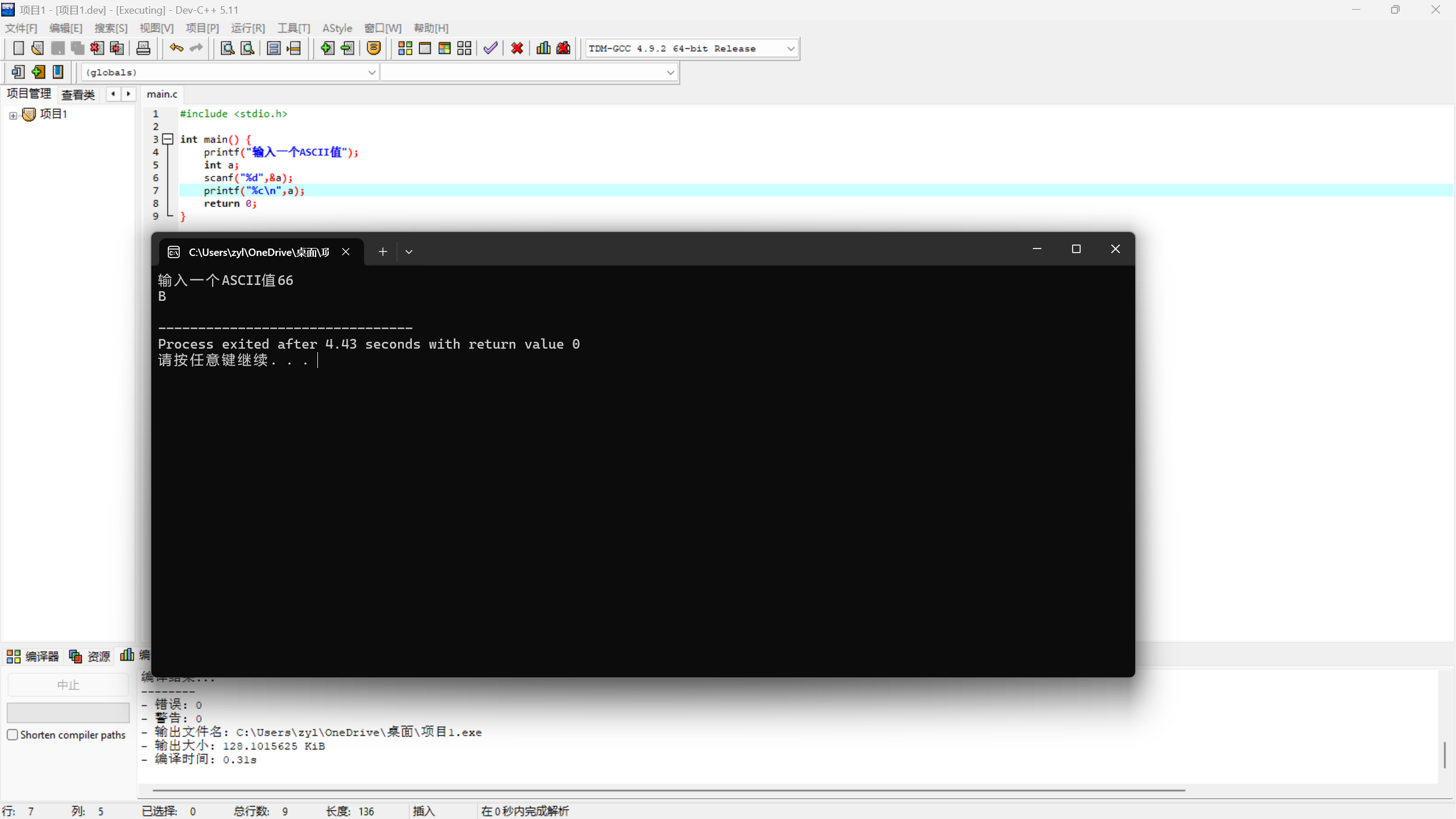Click the red X stop execution icon
Screen dimensions: 1456x819
(x=517, y=48)
